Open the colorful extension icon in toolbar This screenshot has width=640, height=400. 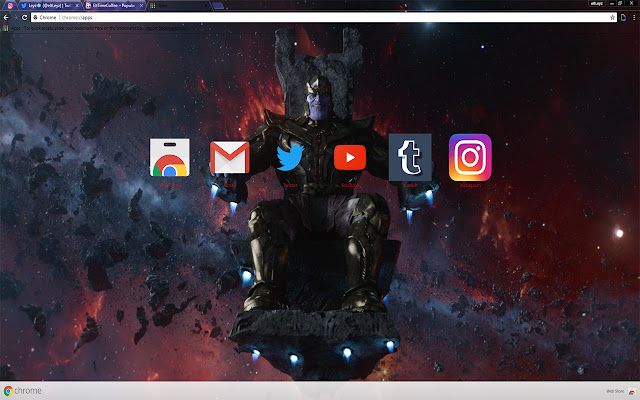click(623, 18)
